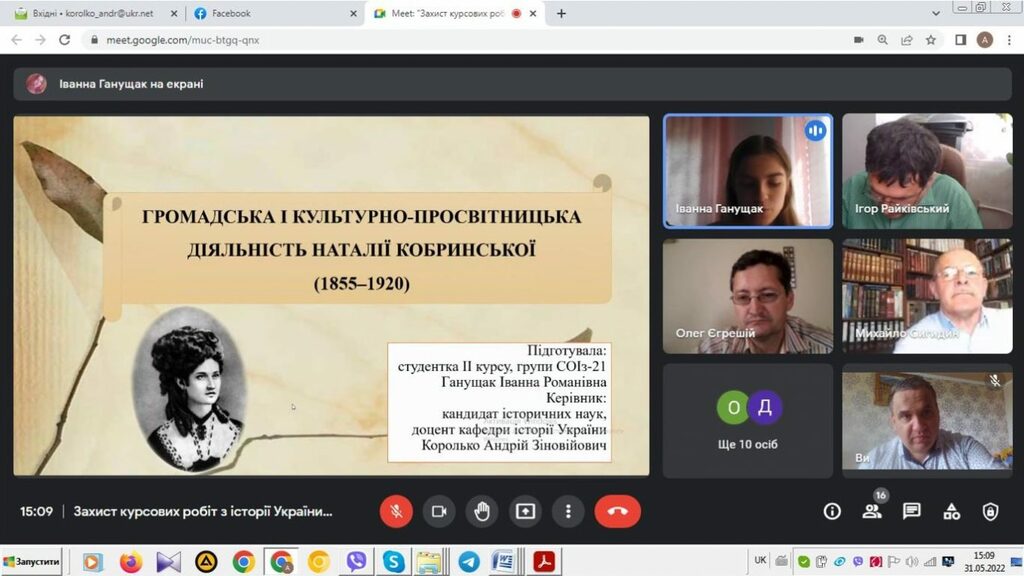Open meeting details info icon

point(832,511)
